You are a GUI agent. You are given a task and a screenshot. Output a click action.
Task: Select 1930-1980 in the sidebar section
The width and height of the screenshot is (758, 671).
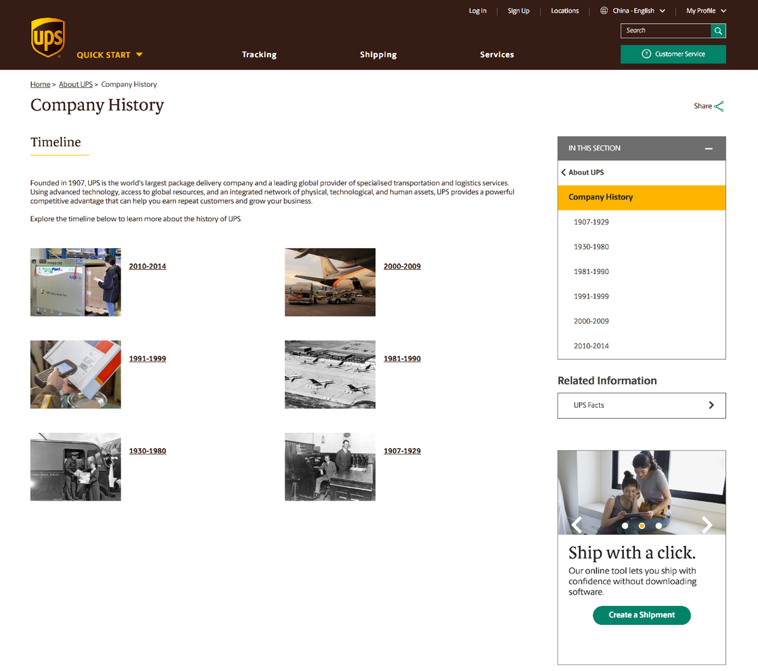click(591, 247)
